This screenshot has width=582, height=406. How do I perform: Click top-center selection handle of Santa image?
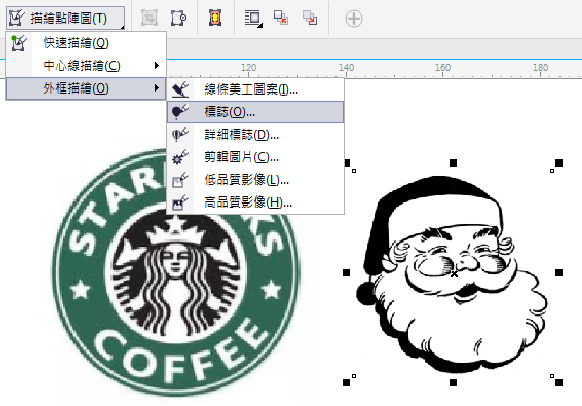point(453,163)
